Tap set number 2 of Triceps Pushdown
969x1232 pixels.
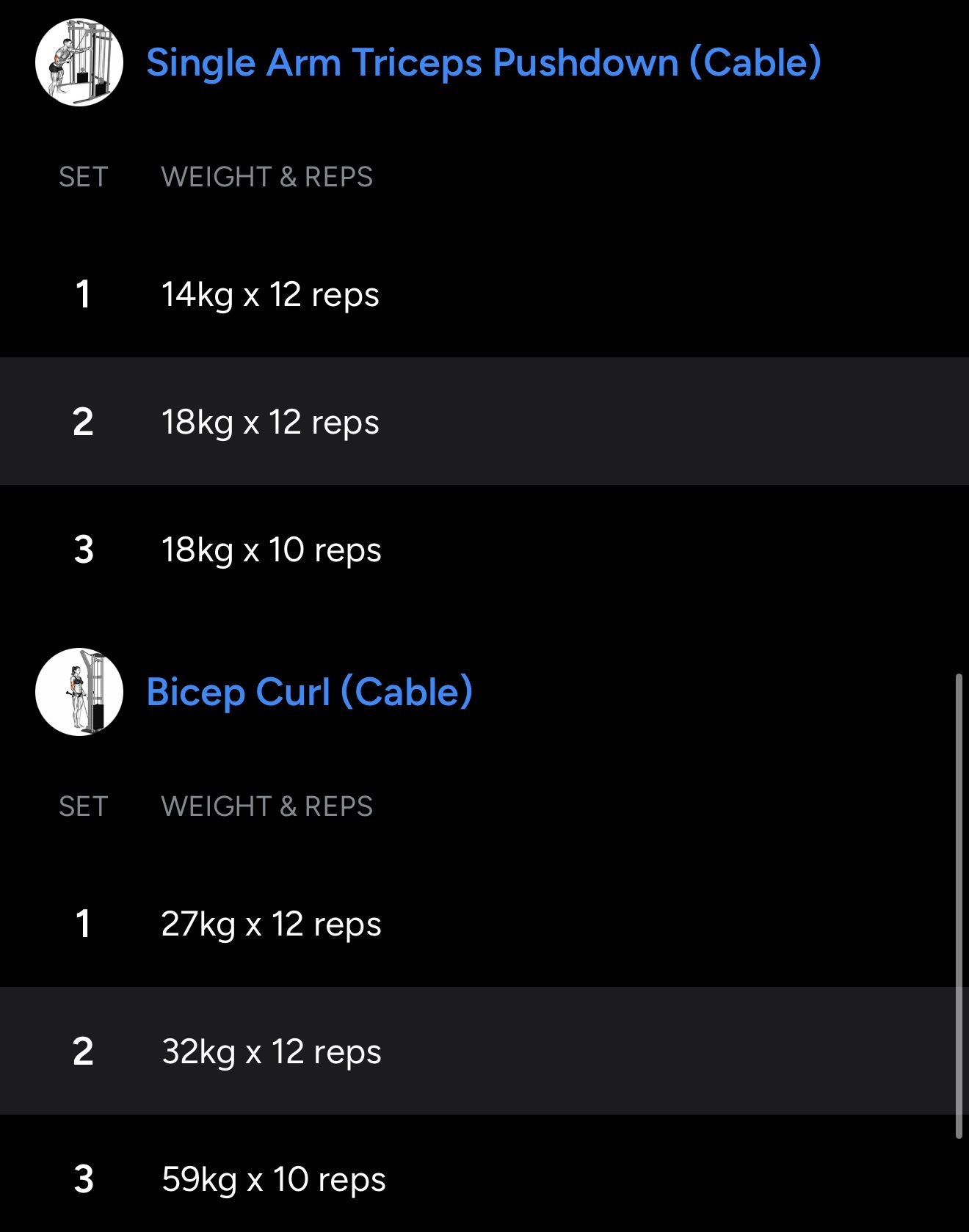(83, 422)
